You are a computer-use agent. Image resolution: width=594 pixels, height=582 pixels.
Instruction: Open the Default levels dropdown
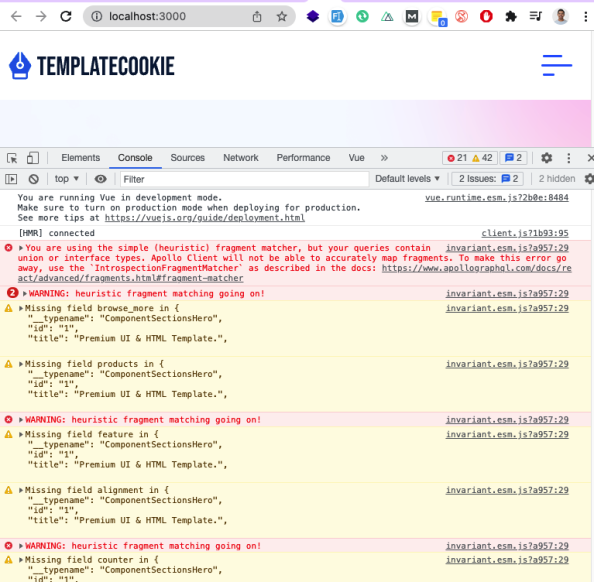407,179
